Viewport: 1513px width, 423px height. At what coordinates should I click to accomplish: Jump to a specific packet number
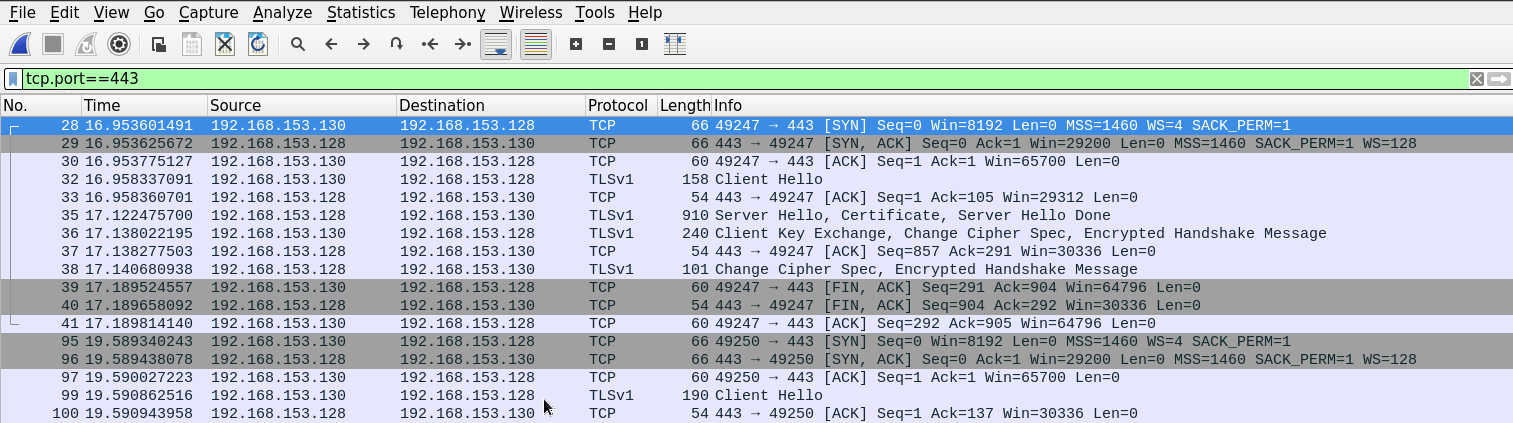pos(397,44)
